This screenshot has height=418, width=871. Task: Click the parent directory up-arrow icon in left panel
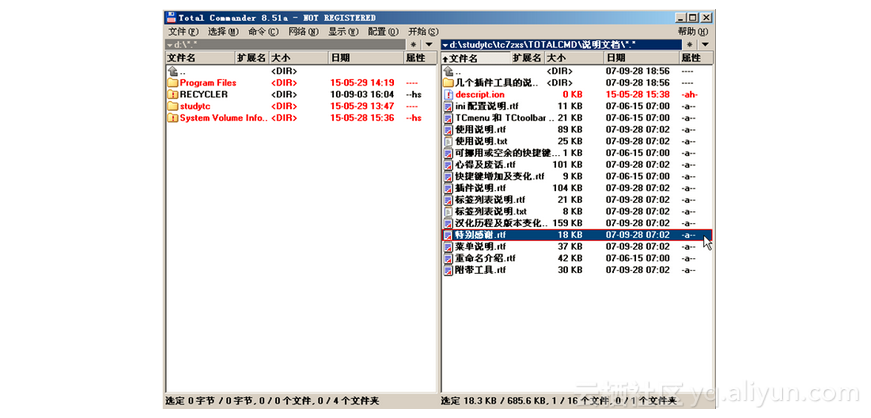172,71
